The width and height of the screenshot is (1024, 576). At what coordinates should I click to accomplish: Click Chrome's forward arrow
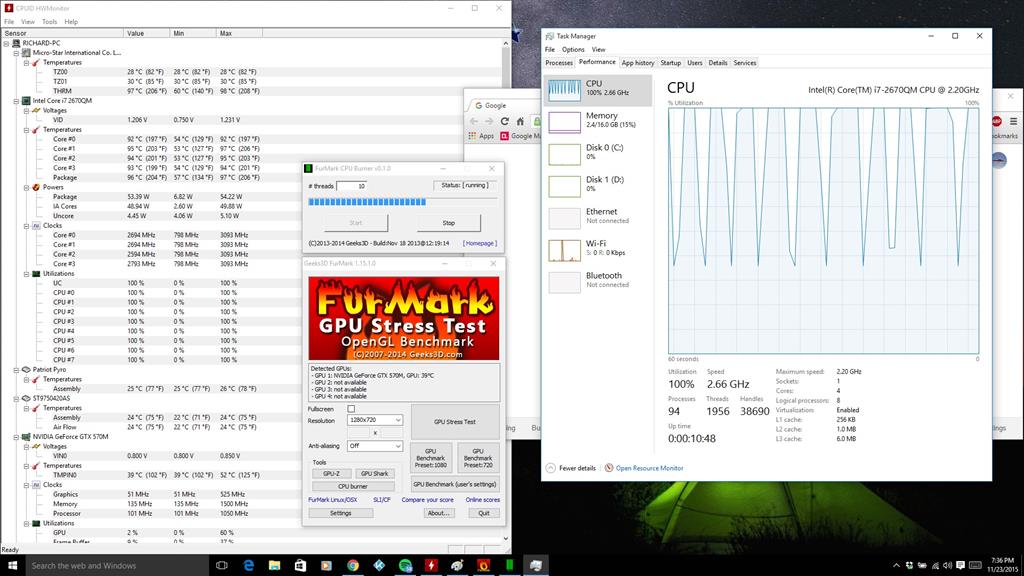pos(489,121)
